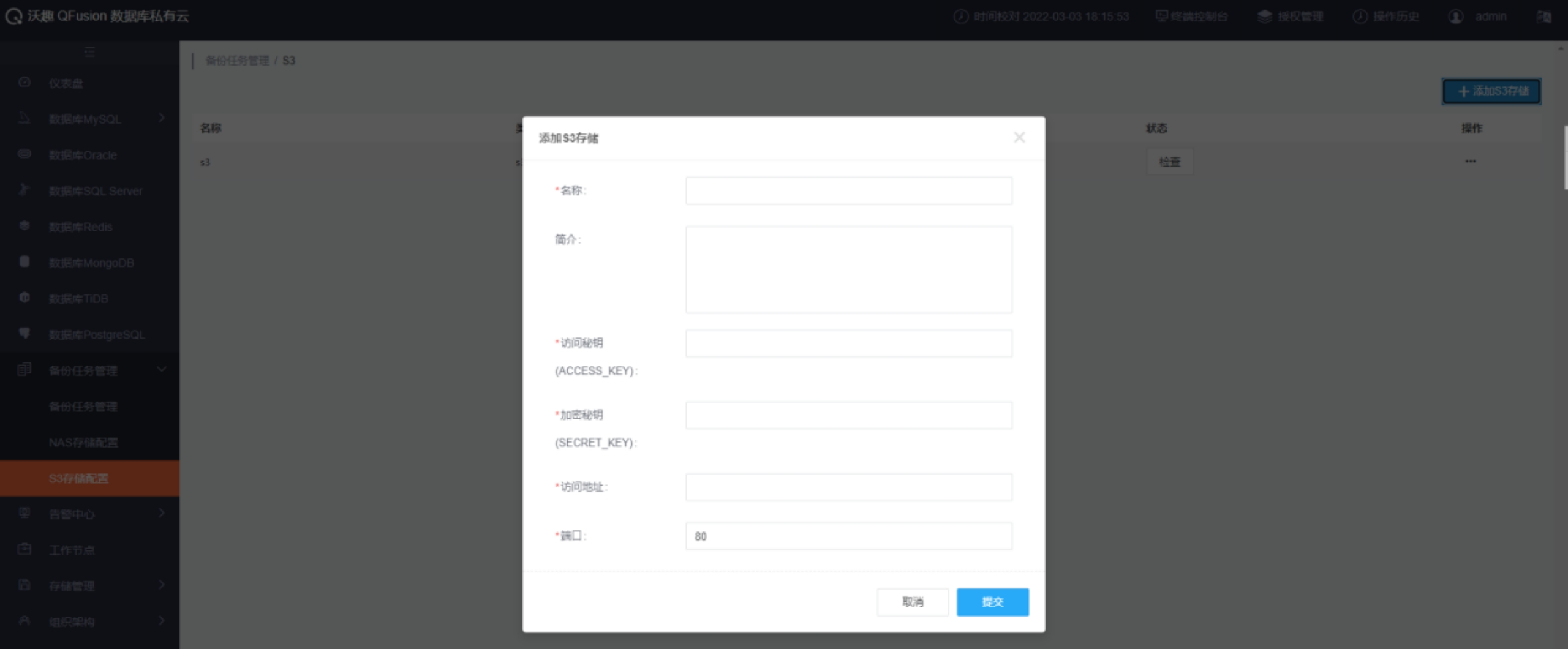
Task: Open authorization management in top bar
Action: [x=1291, y=17]
